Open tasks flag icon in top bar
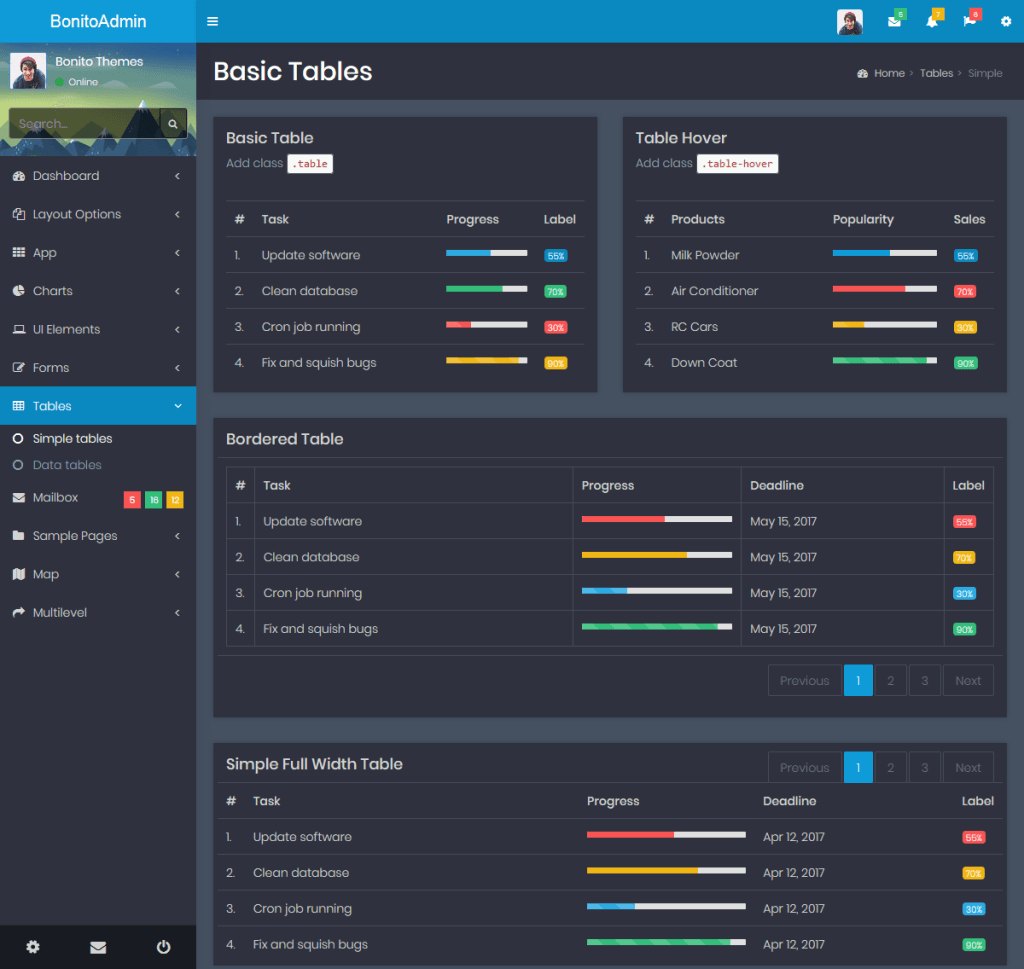Image resolution: width=1024 pixels, height=969 pixels. pos(969,22)
